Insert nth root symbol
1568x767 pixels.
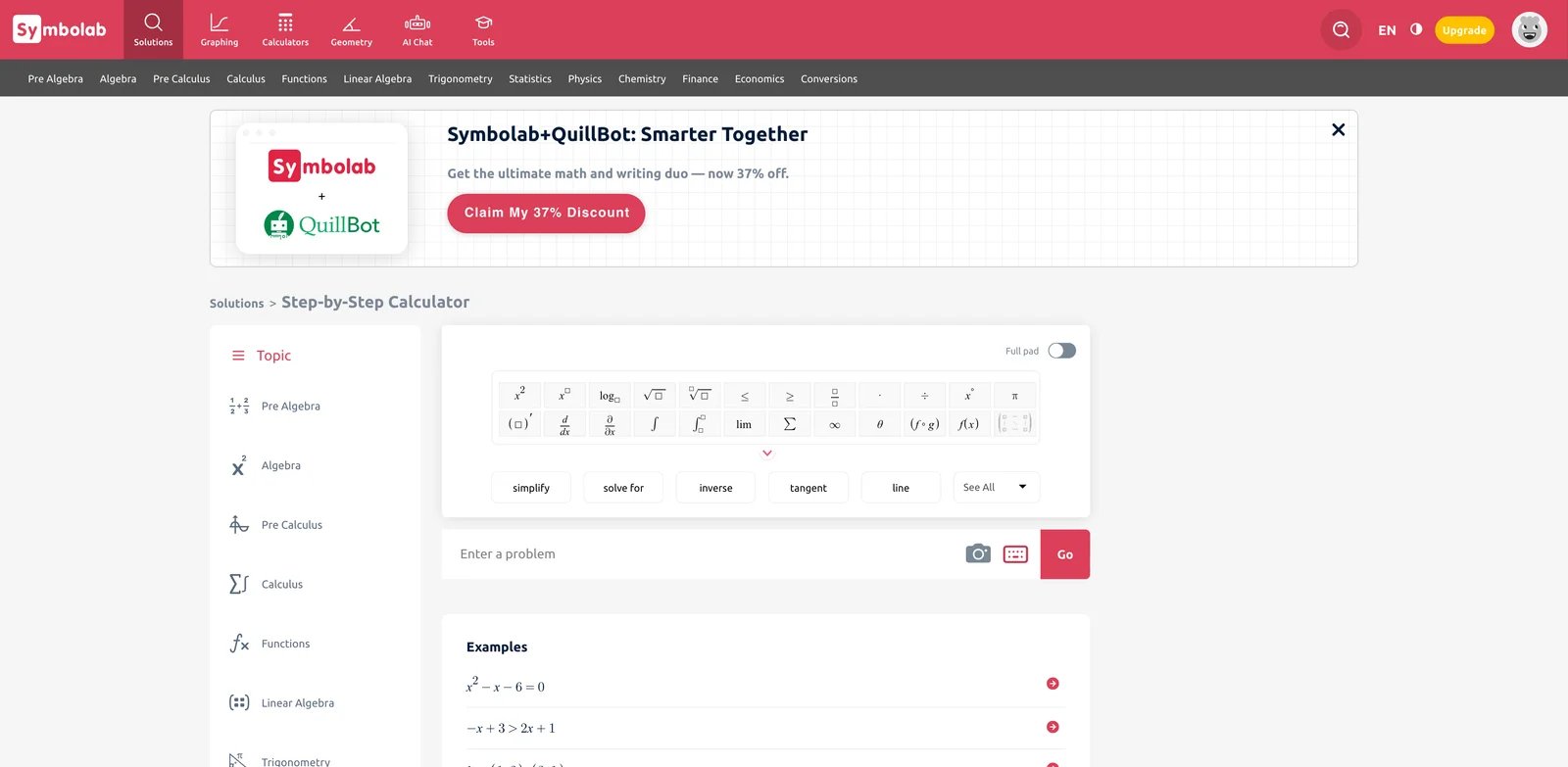pyautogui.click(x=700, y=395)
